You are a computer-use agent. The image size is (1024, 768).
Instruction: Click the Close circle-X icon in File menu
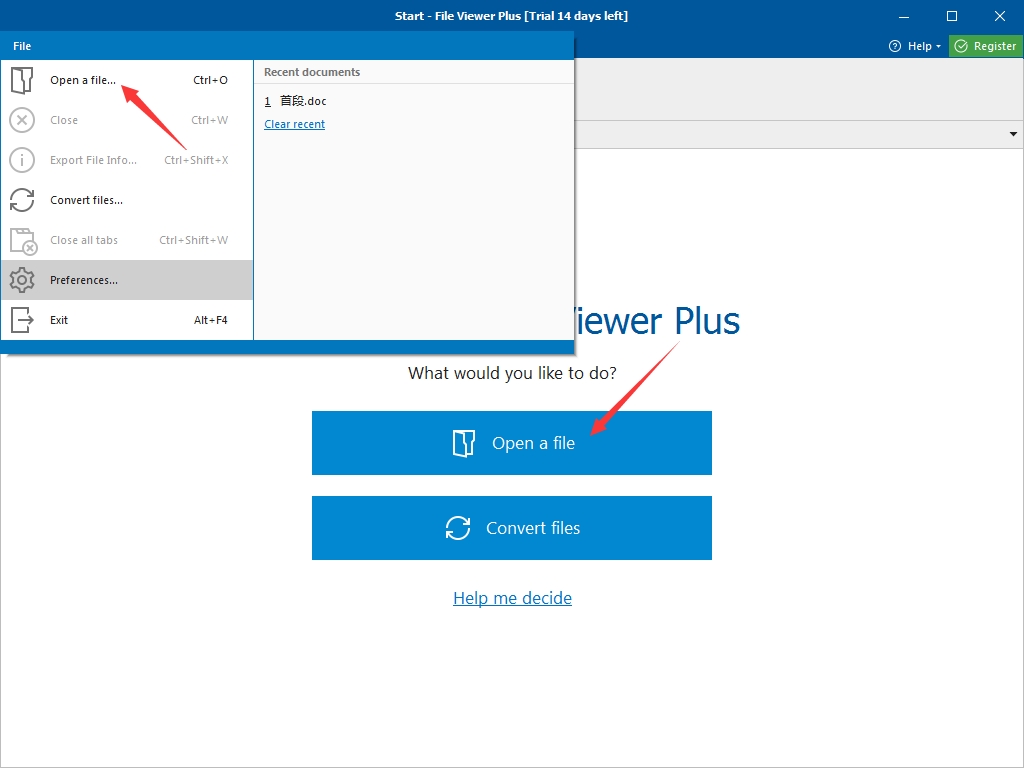coord(22,120)
